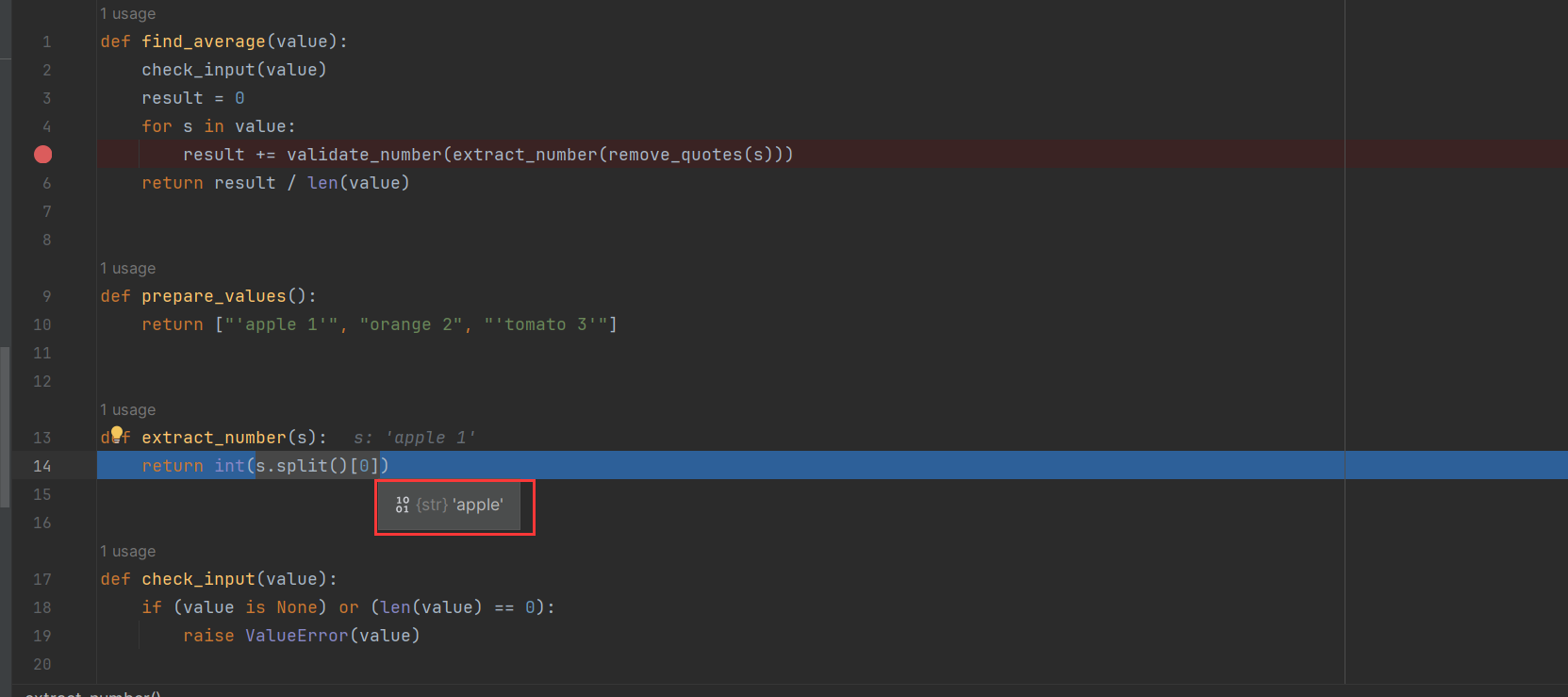The width and height of the screenshot is (1568, 697).
Task: Toggle a breakpoint at line number 19
Action: point(42,636)
